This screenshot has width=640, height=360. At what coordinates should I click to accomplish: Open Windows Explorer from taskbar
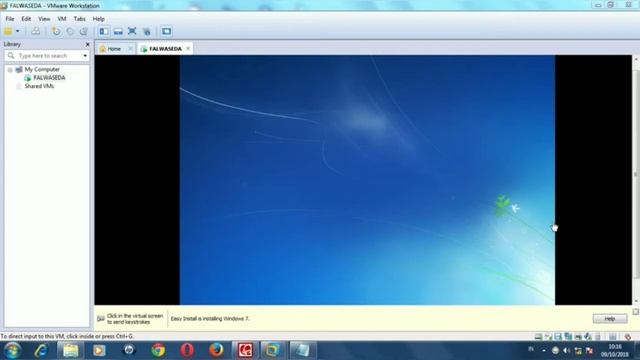tap(70, 350)
